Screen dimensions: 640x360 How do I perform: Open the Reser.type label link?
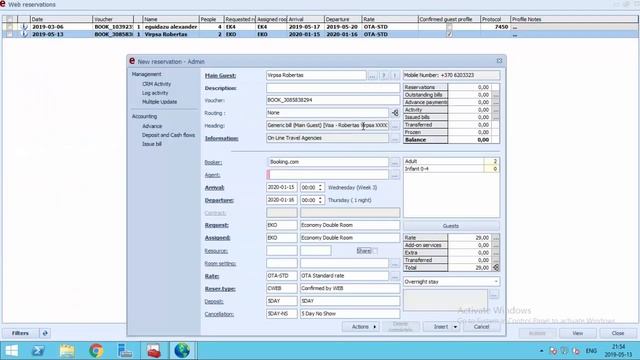click(x=220, y=289)
